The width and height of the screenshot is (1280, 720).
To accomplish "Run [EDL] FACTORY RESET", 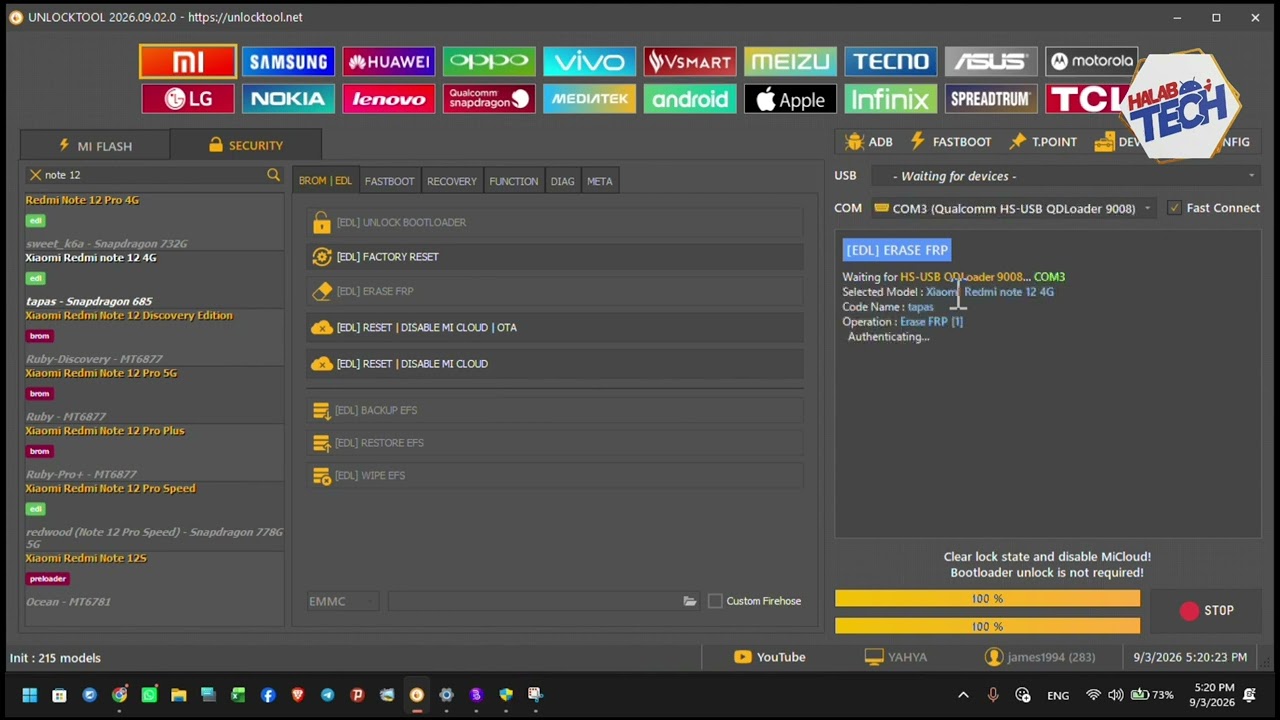I will coord(555,257).
